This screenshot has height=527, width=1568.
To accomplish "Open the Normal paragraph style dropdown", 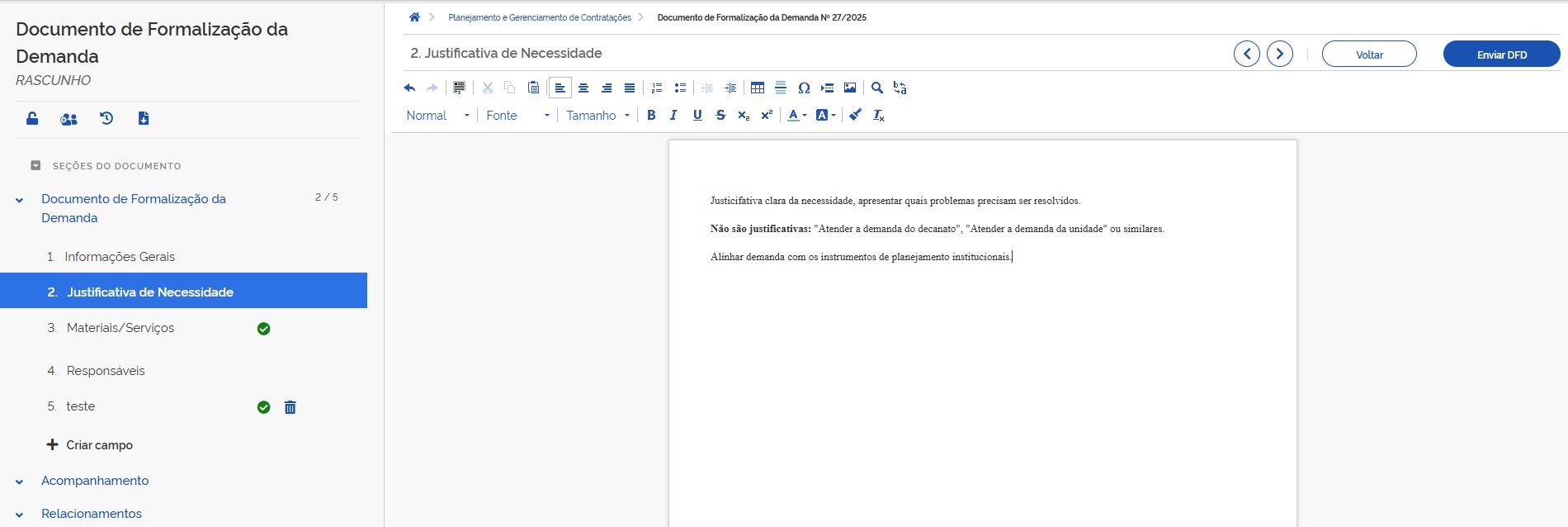I will [437, 116].
